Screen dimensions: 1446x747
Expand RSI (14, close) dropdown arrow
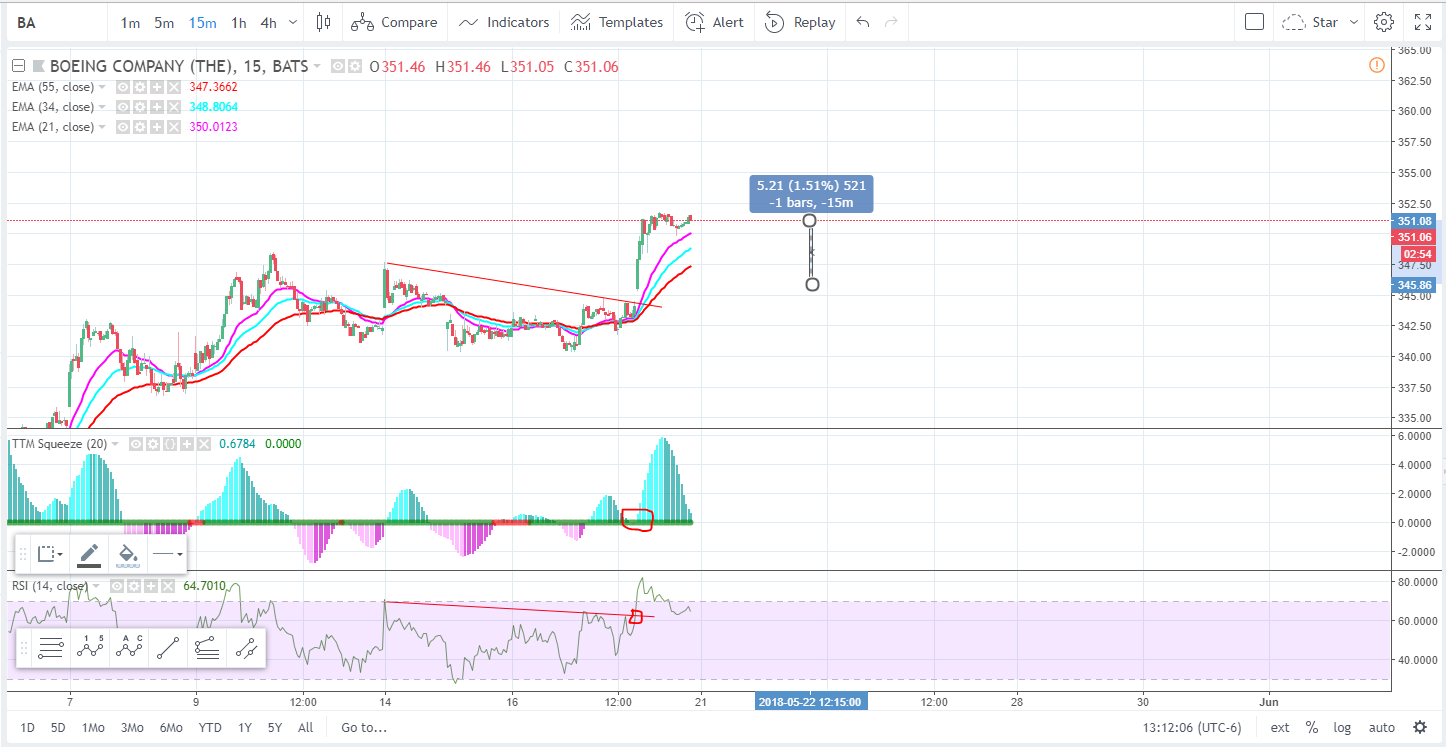pyautogui.click(x=97, y=586)
